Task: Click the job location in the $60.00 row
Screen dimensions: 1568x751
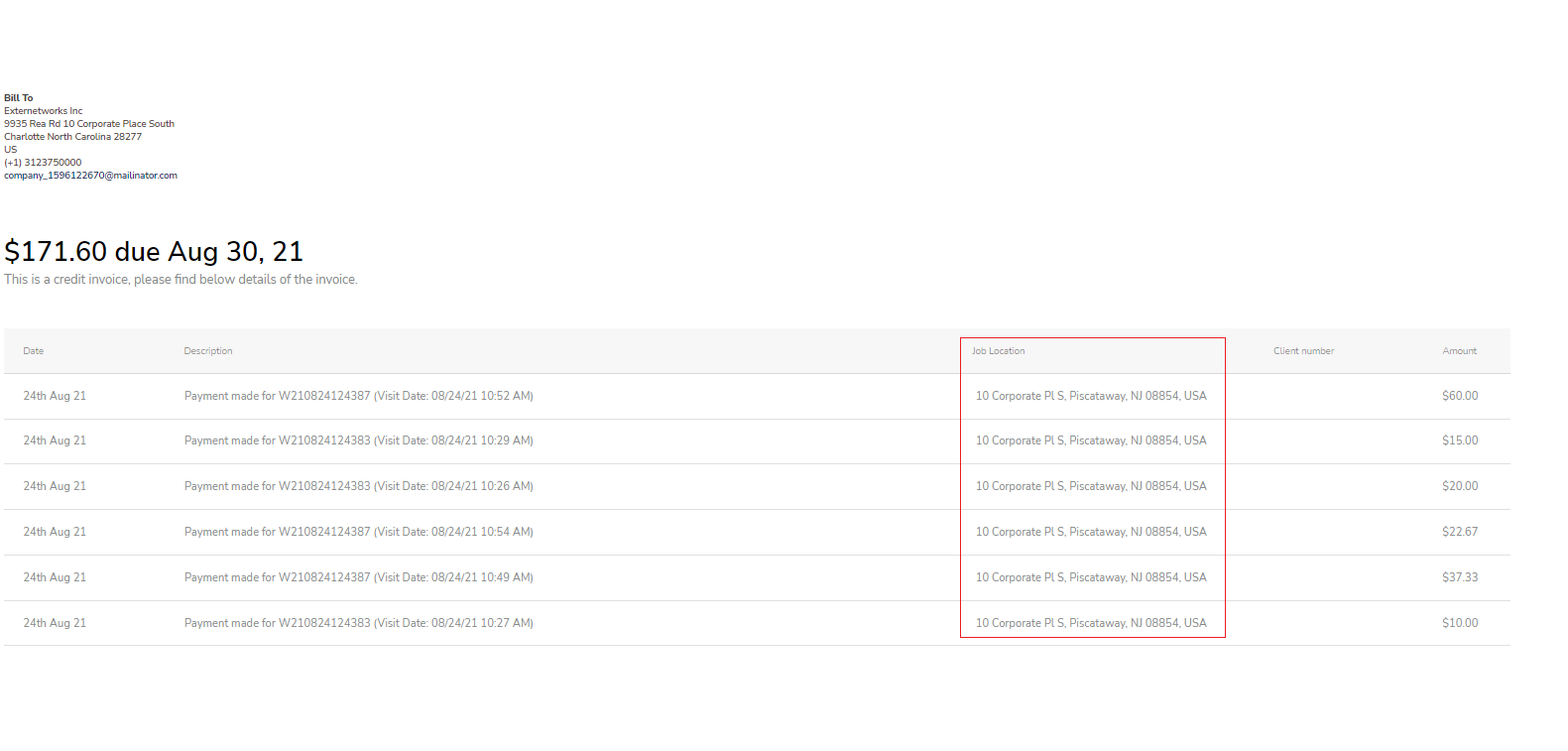Action: coord(1091,396)
